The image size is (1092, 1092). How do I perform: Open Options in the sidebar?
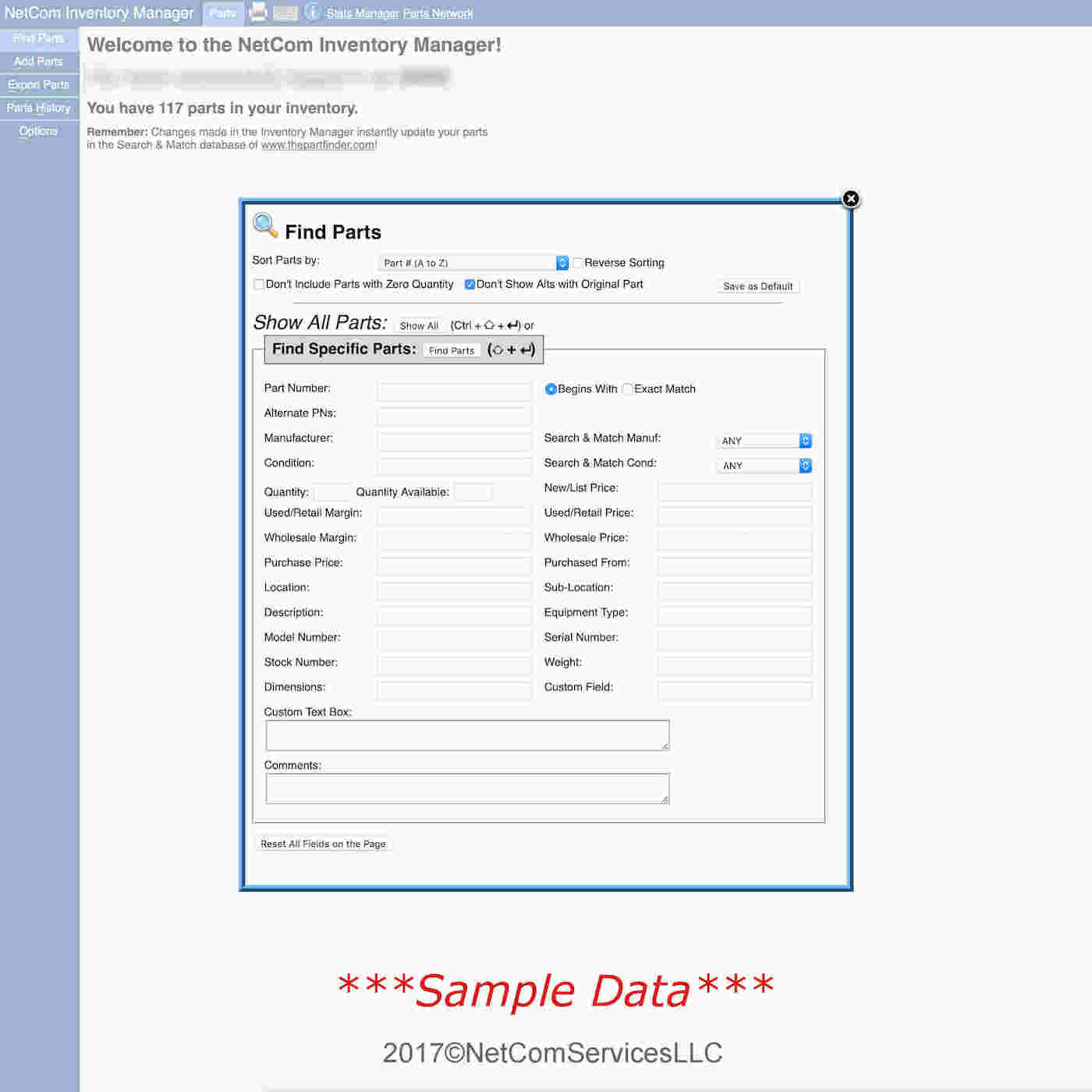click(39, 131)
